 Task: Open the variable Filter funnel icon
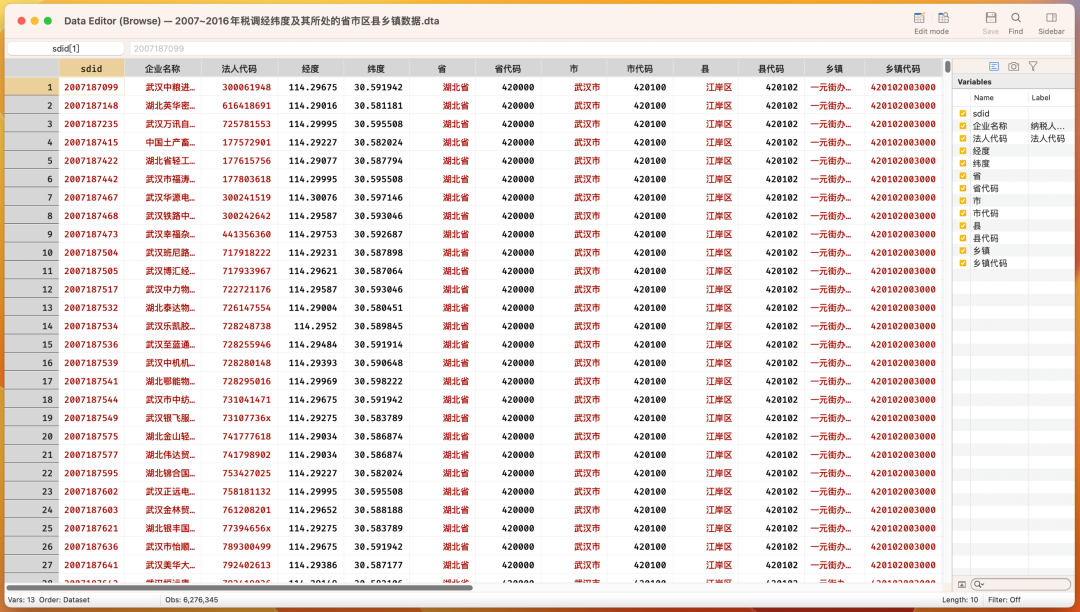tap(1033, 66)
